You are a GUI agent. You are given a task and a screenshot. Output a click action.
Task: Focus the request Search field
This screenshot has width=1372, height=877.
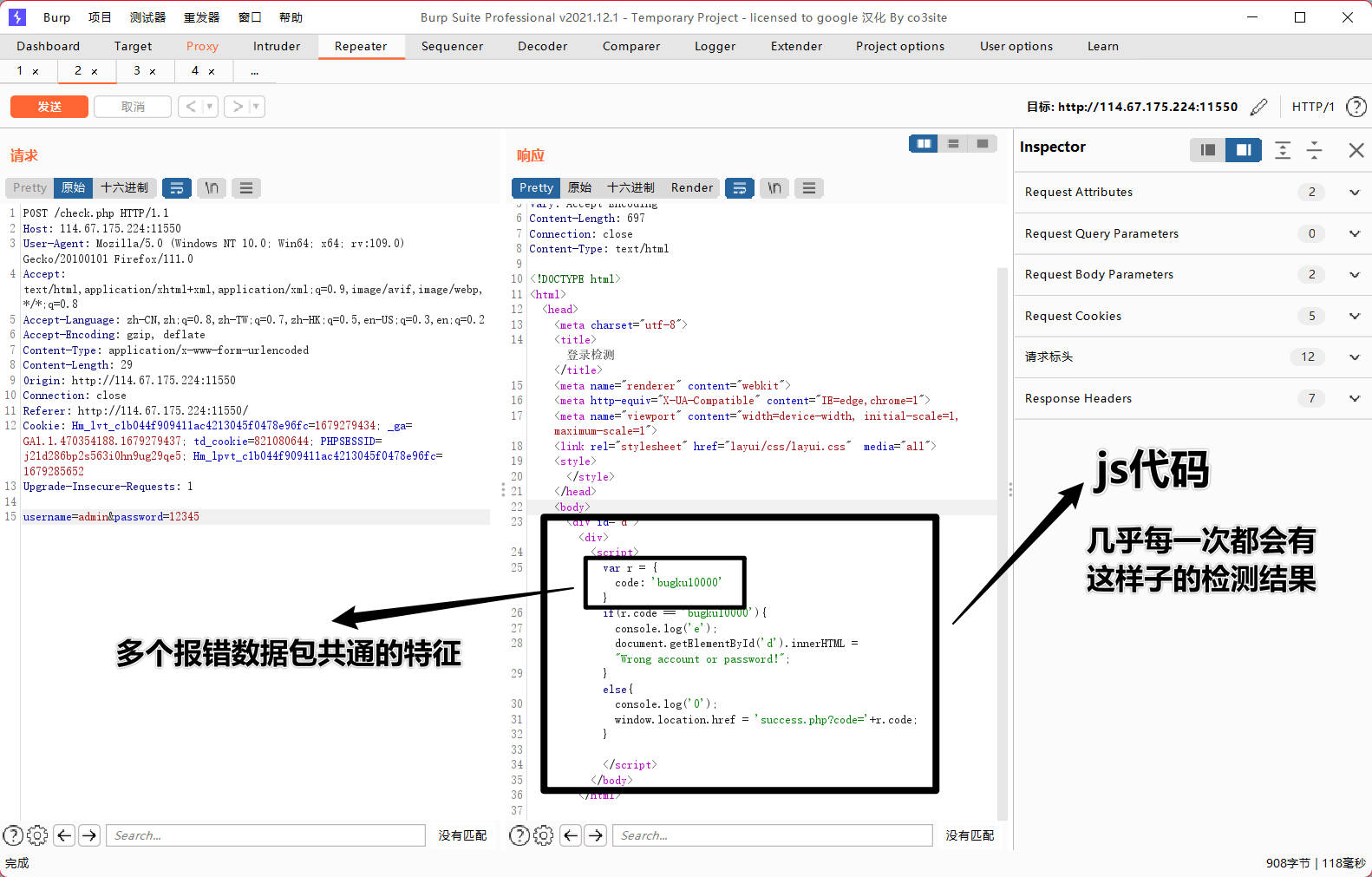click(x=265, y=835)
